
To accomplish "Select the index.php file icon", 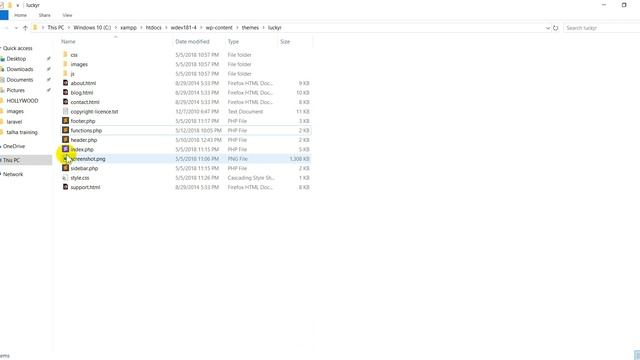I will click(x=65, y=149).
